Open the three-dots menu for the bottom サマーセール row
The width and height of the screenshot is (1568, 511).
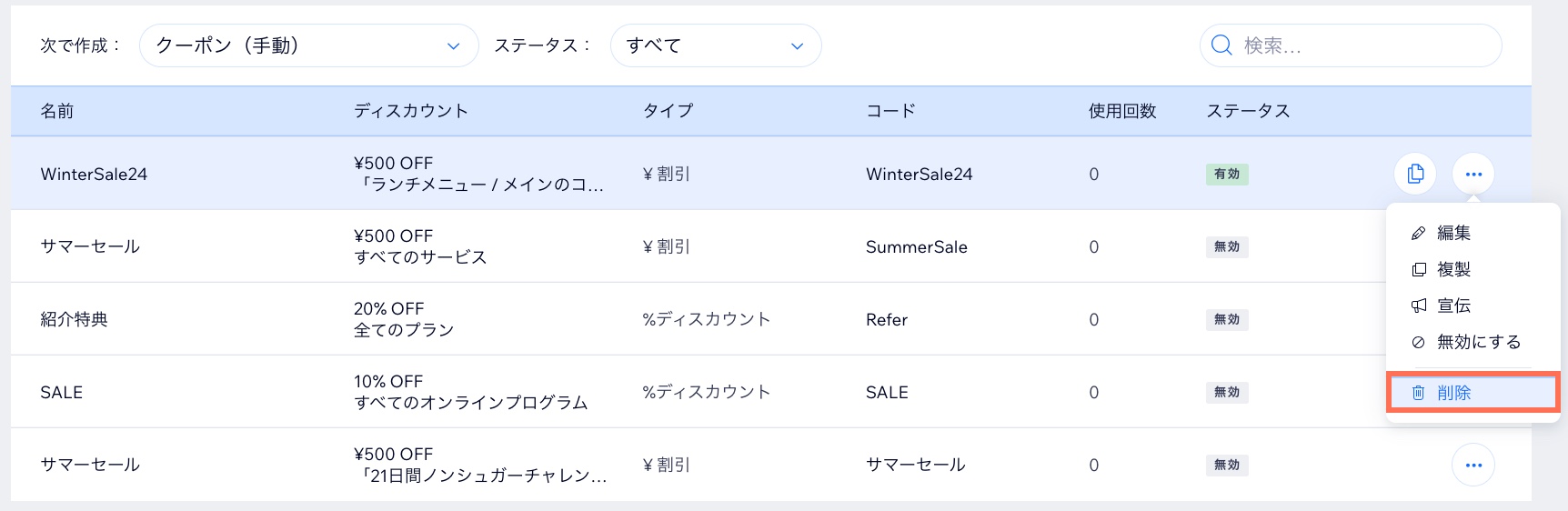coord(1473,465)
